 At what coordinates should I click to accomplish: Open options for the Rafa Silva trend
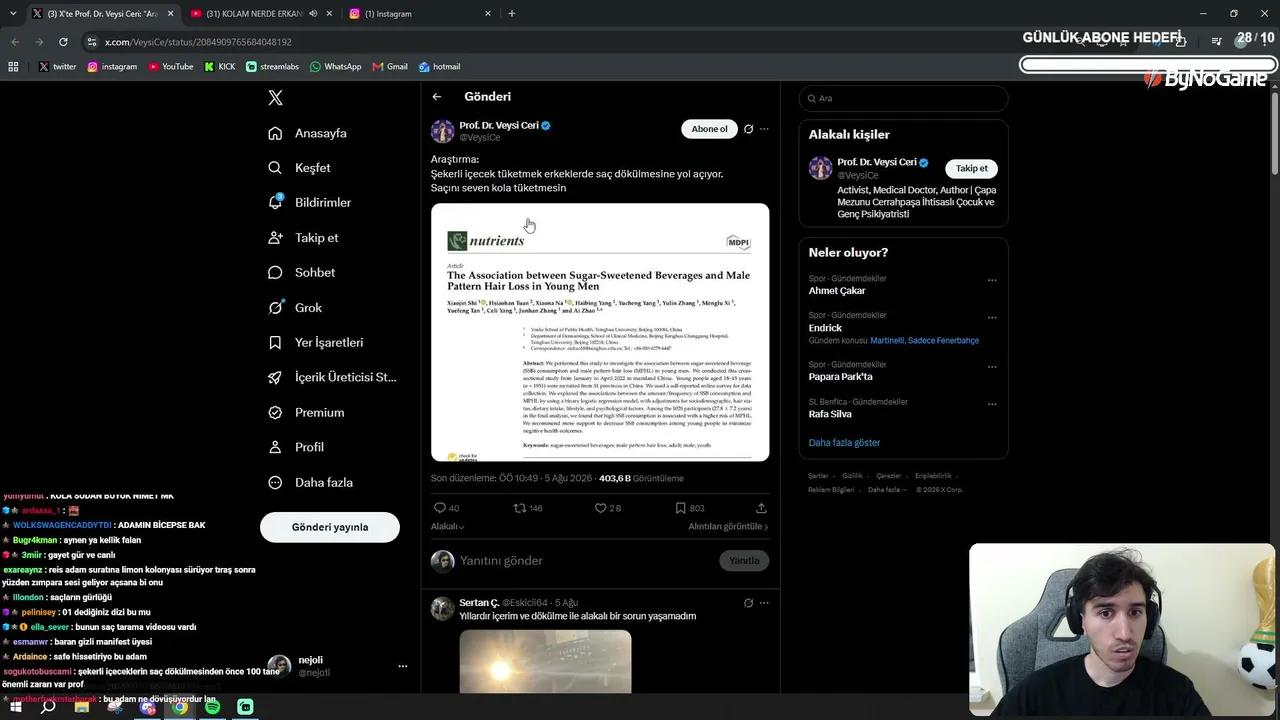click(x=992, y=404)
